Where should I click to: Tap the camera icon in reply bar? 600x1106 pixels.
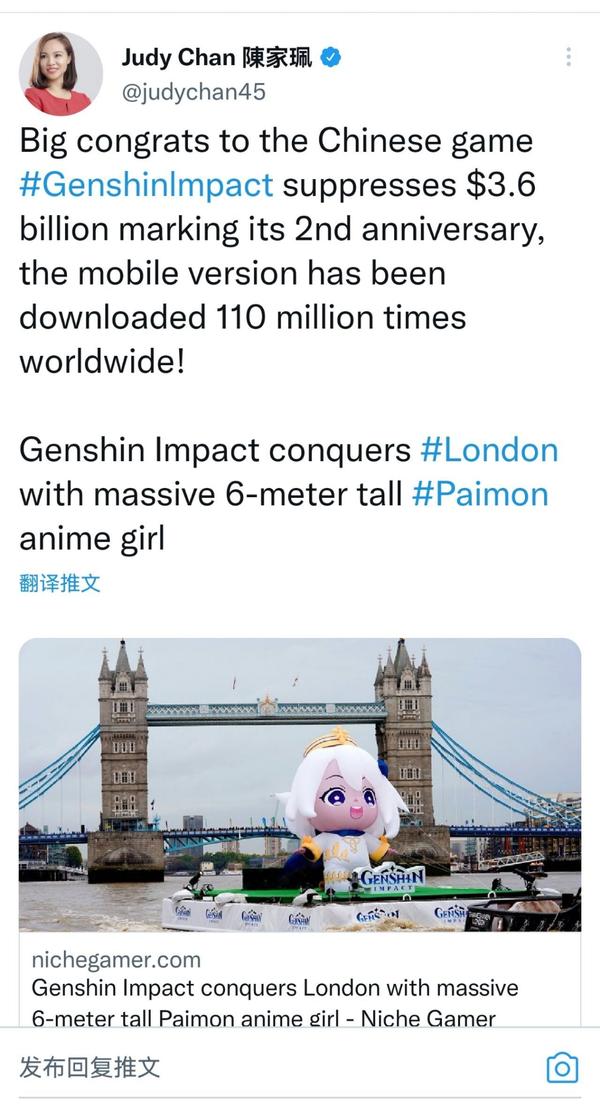pyautogui.click(x=562, y=1067)
